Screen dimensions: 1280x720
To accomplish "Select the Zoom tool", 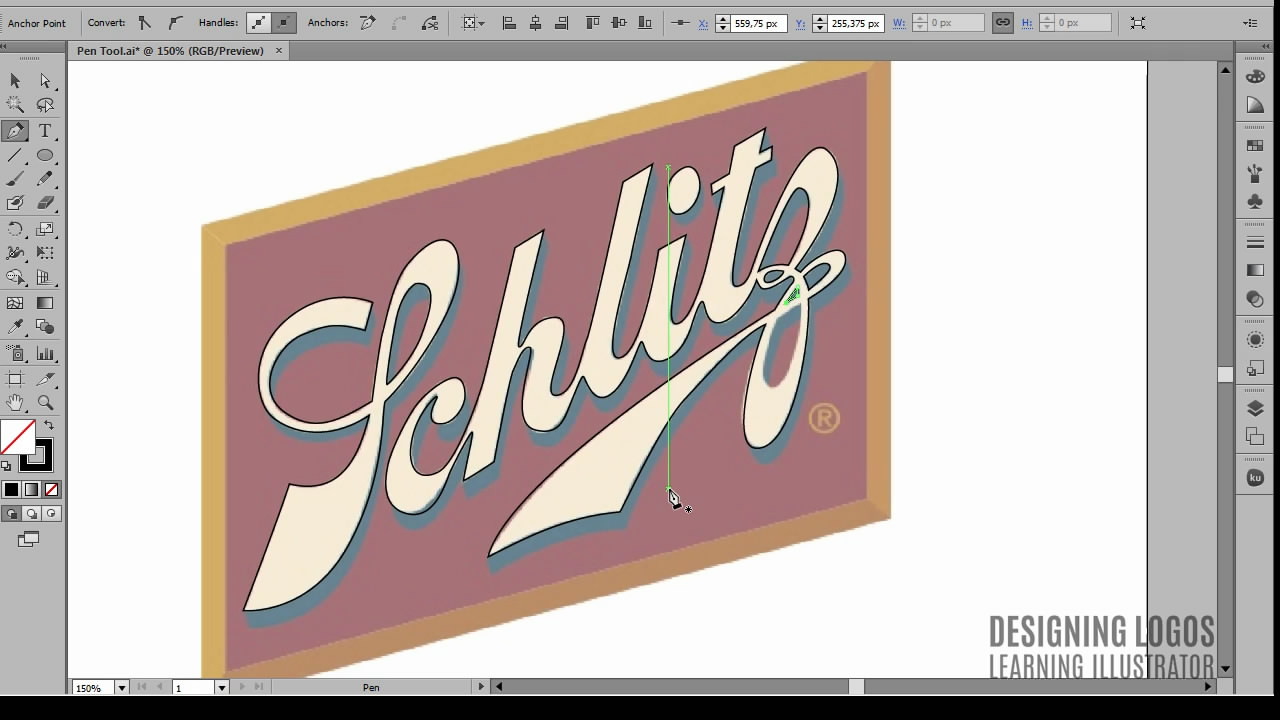I will click(x=45, y=403).
